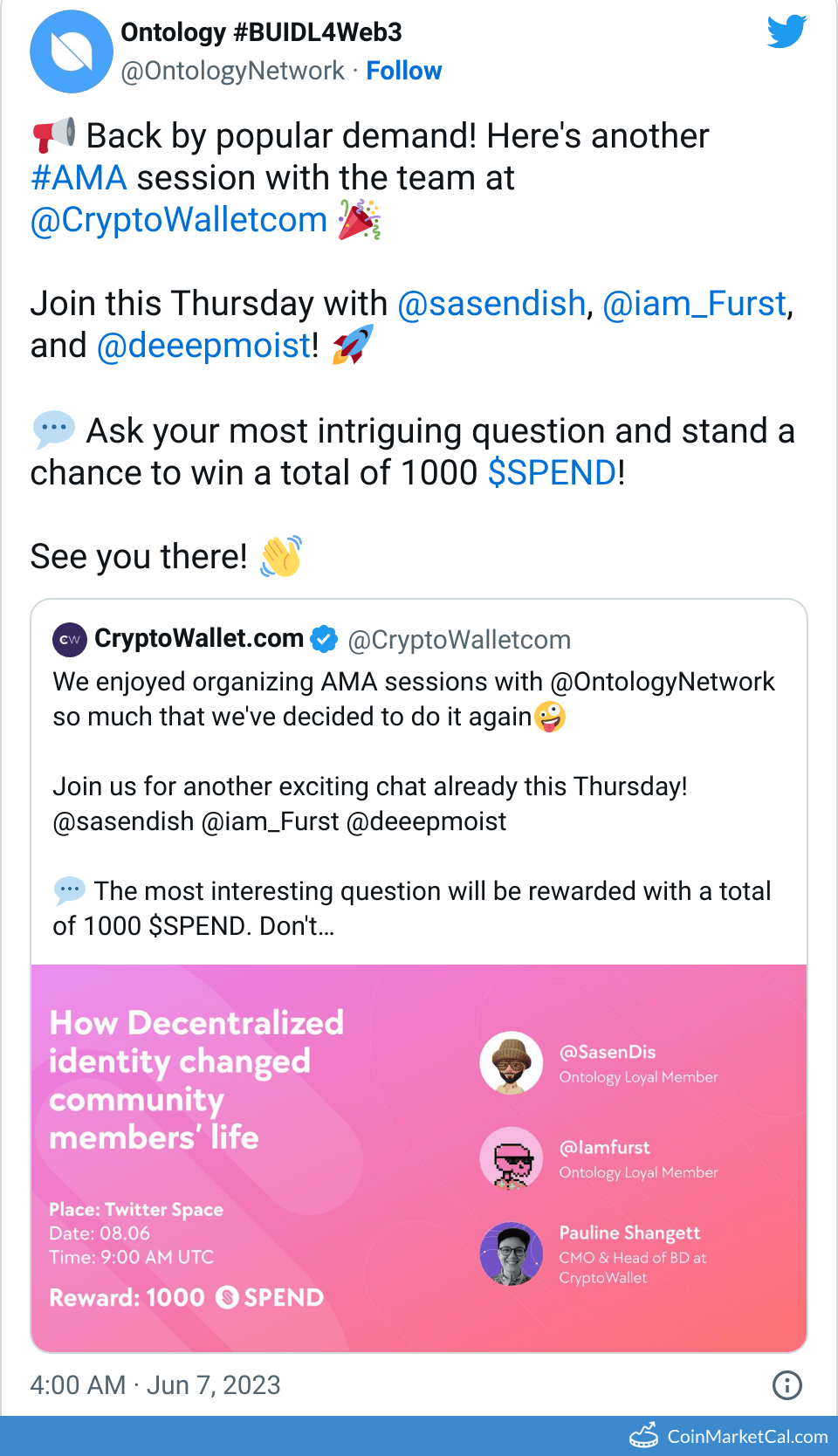Click the CoinMarketCal logo icon
Viewport: 838px width, 1456px height.
coord(644,1436)
